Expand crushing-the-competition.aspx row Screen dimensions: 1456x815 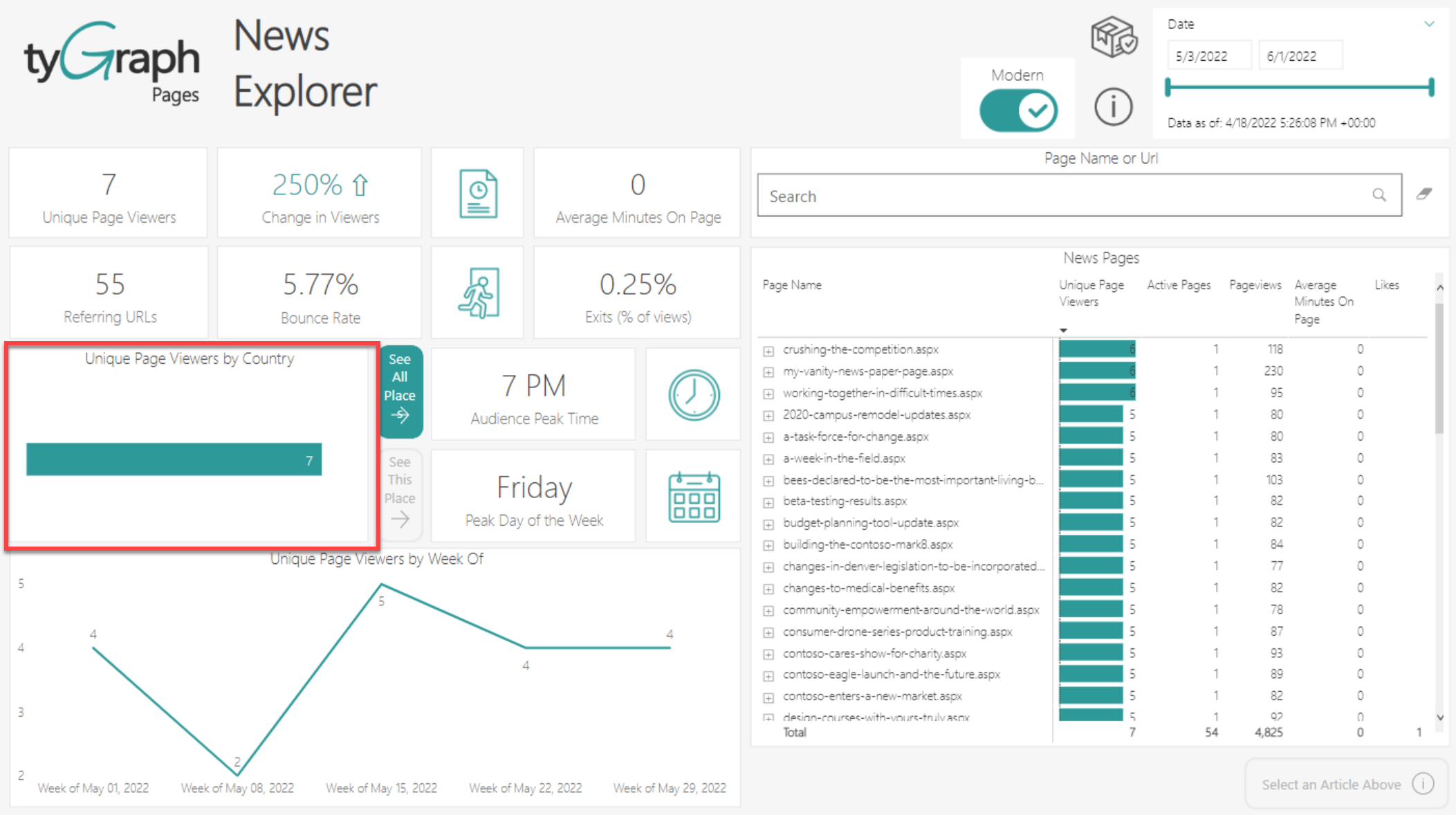[768, 351]
